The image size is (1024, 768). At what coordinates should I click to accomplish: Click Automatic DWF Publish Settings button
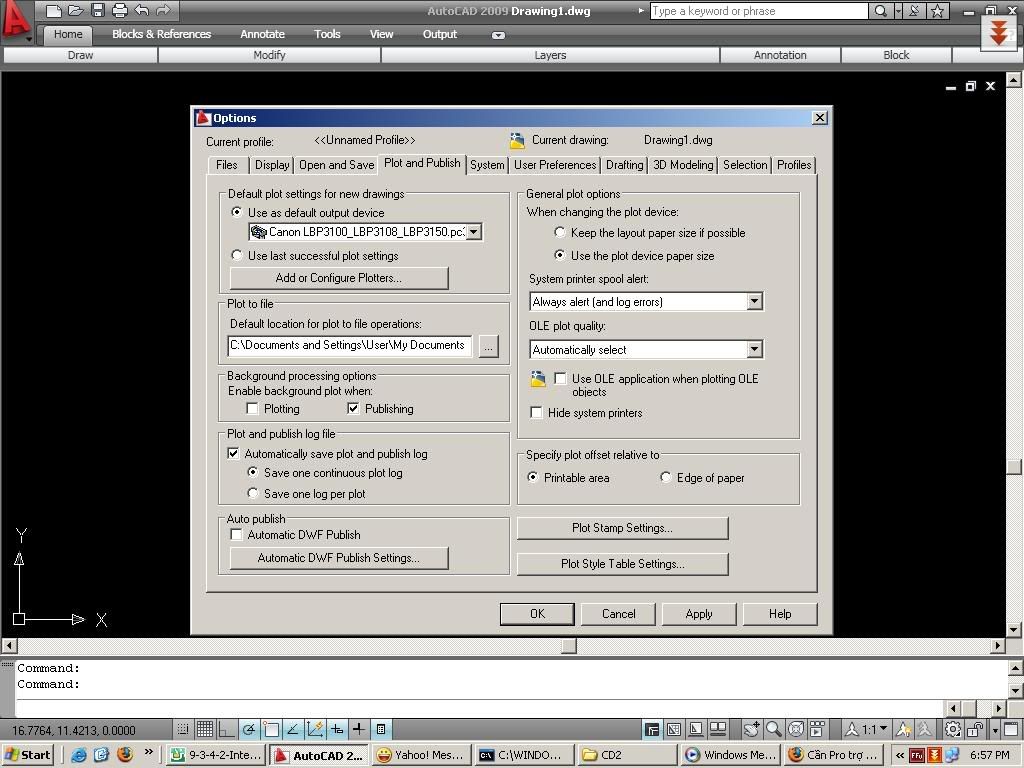click(x=339, y=558)
